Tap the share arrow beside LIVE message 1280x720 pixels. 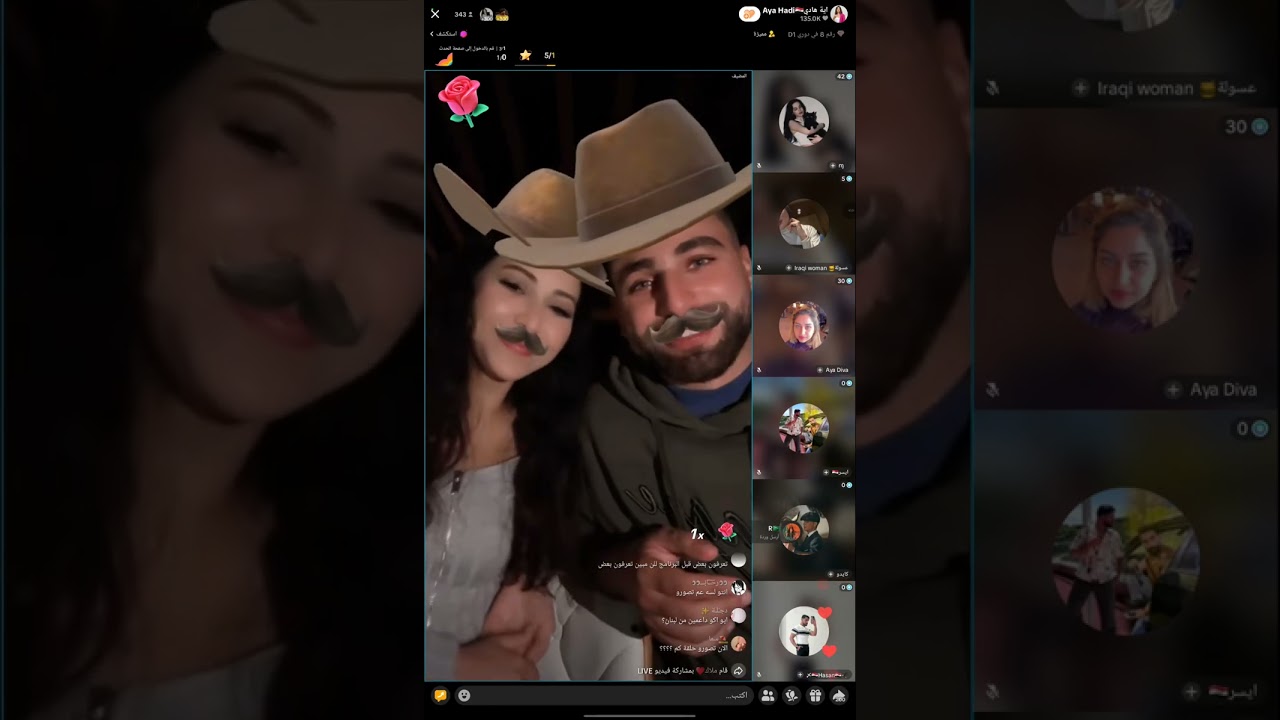coord(739,670)
